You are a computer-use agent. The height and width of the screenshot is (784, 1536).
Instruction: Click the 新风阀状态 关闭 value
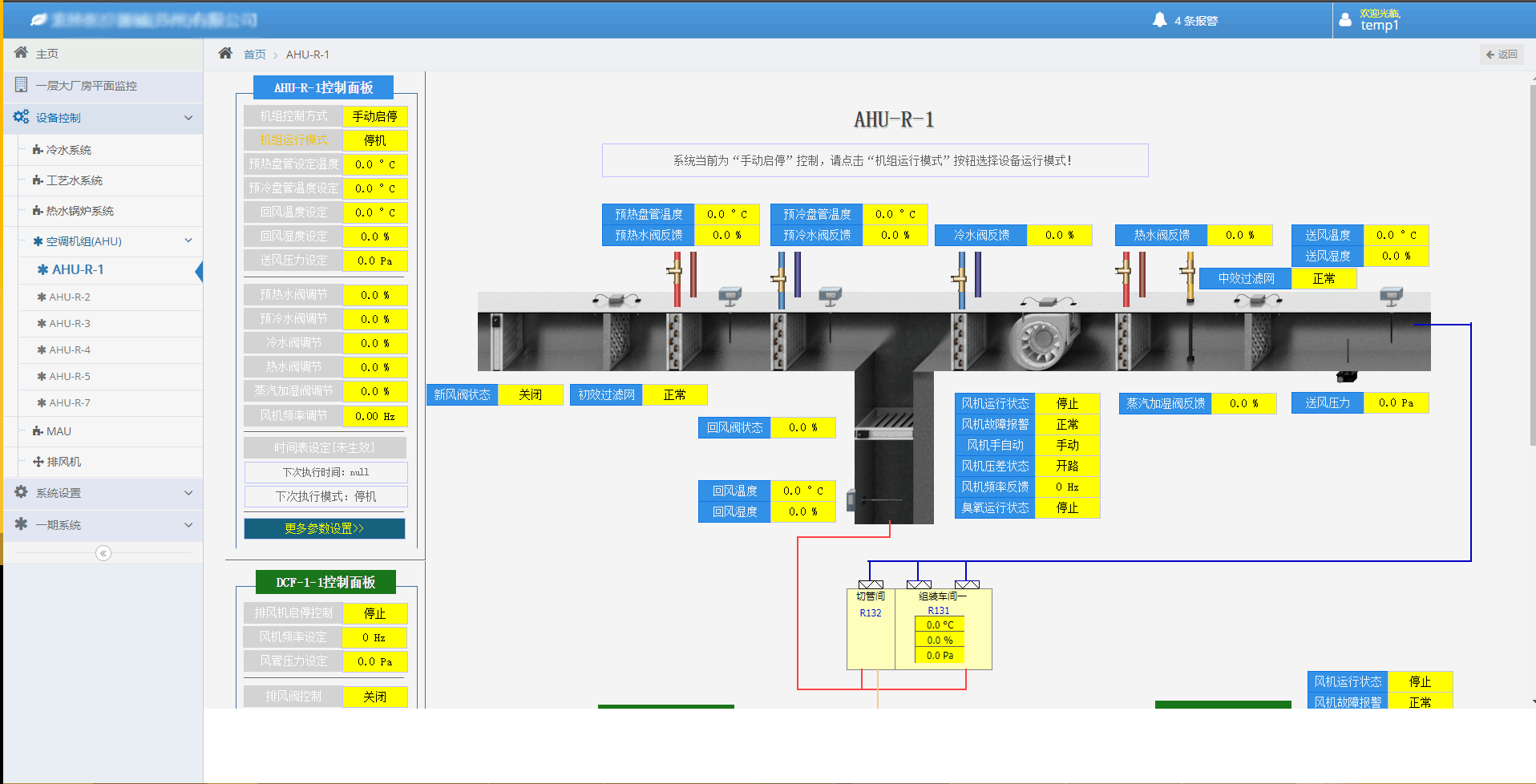pos(530,394)
